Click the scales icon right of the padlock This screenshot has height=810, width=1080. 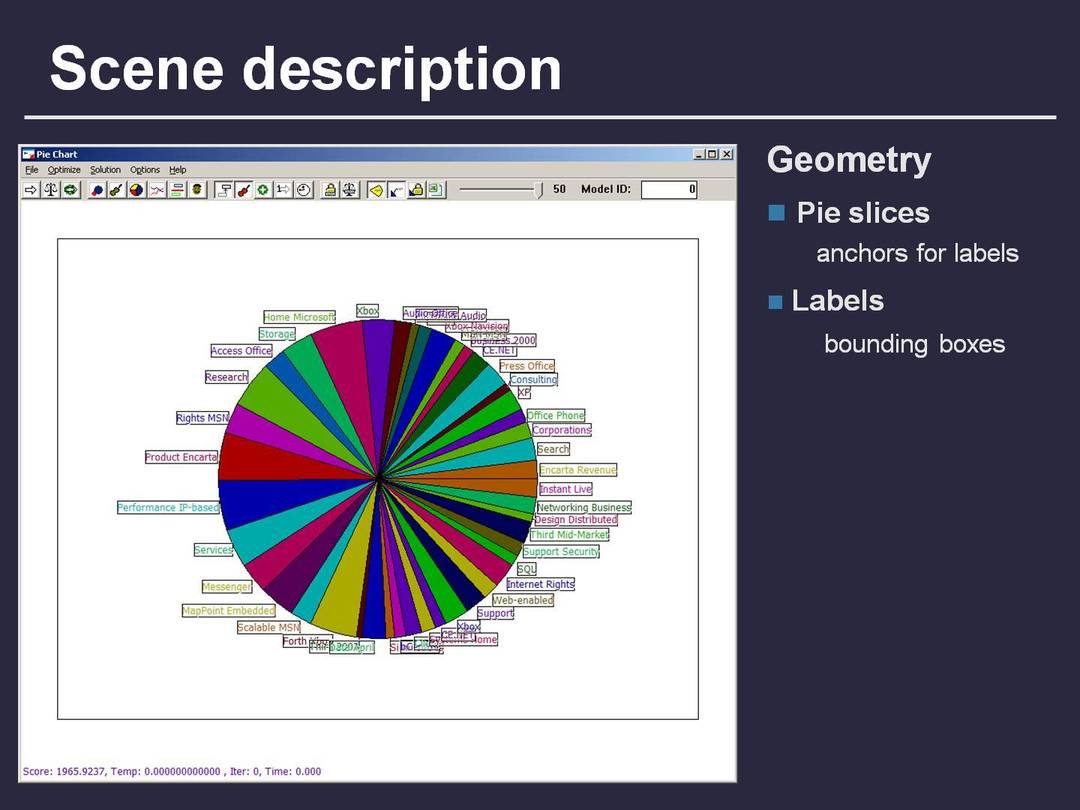350,189
